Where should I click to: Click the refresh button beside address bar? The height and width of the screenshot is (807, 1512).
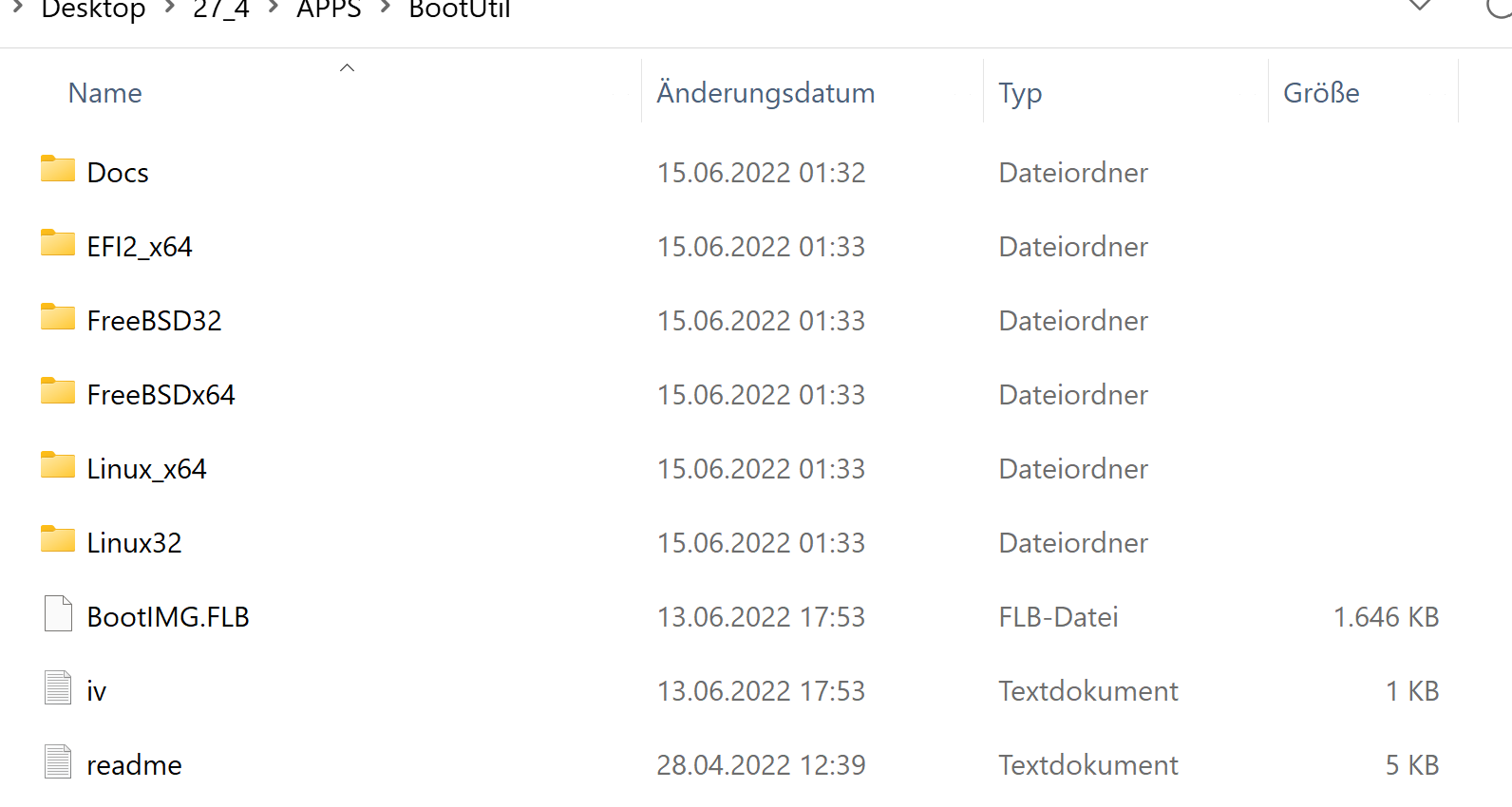tap(1500, 8)
